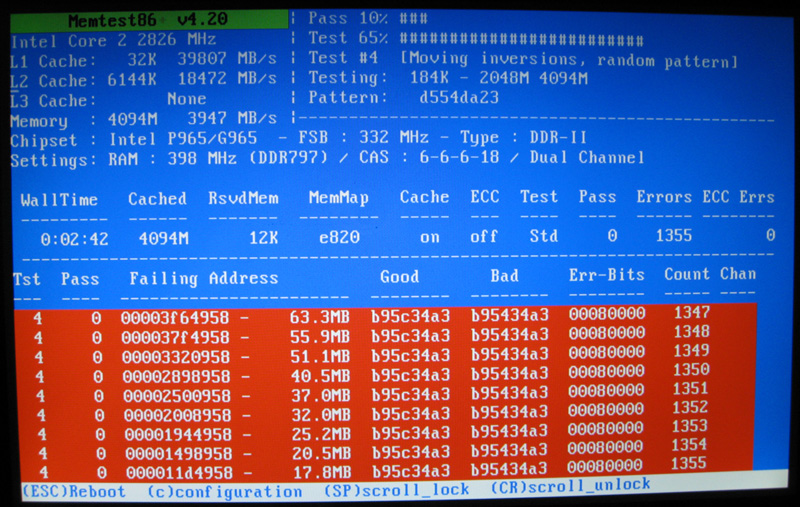Click the Memtest86+ v4.20 title
The width and height of the screenshot is (800, 507).
pos(148,20)
